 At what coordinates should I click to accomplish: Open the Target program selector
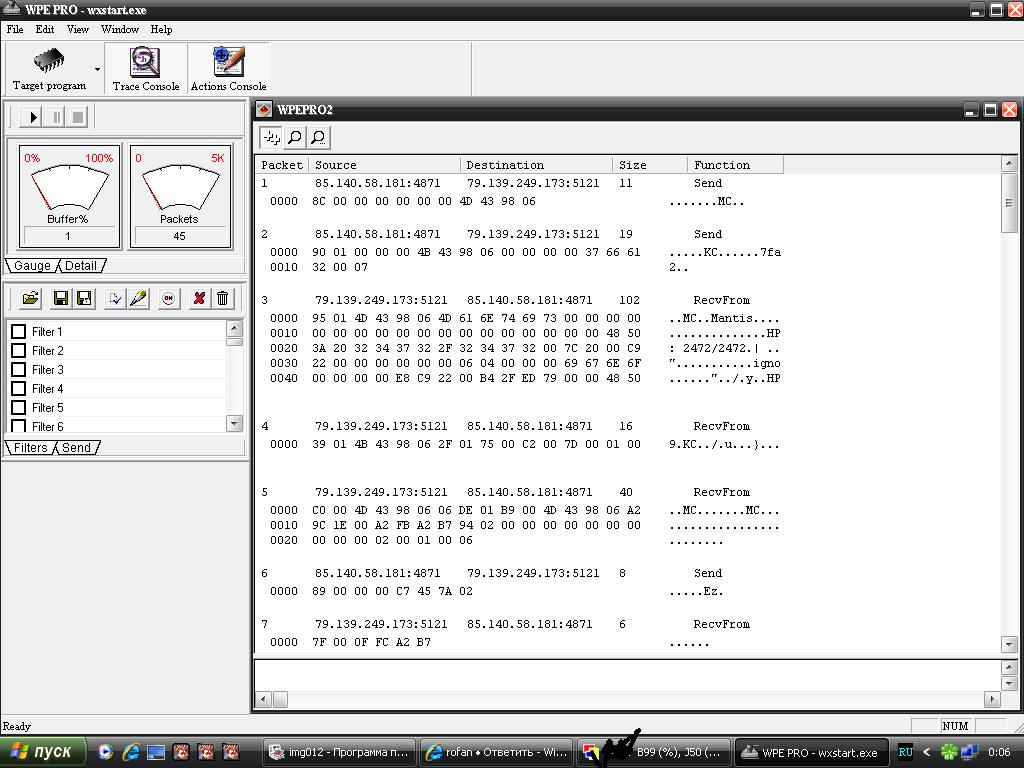click(50, 68)
